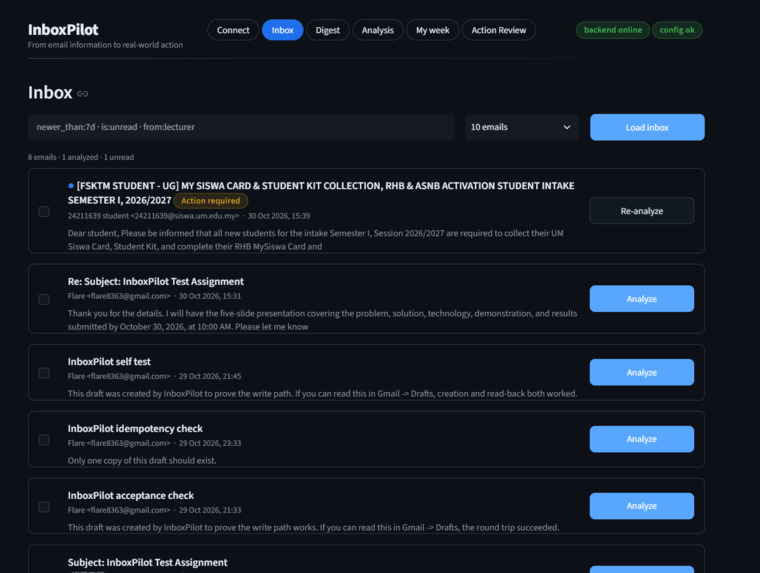Click the config ok status badge
This screenshot has height=573, width=760.
[x=677, y=30]
